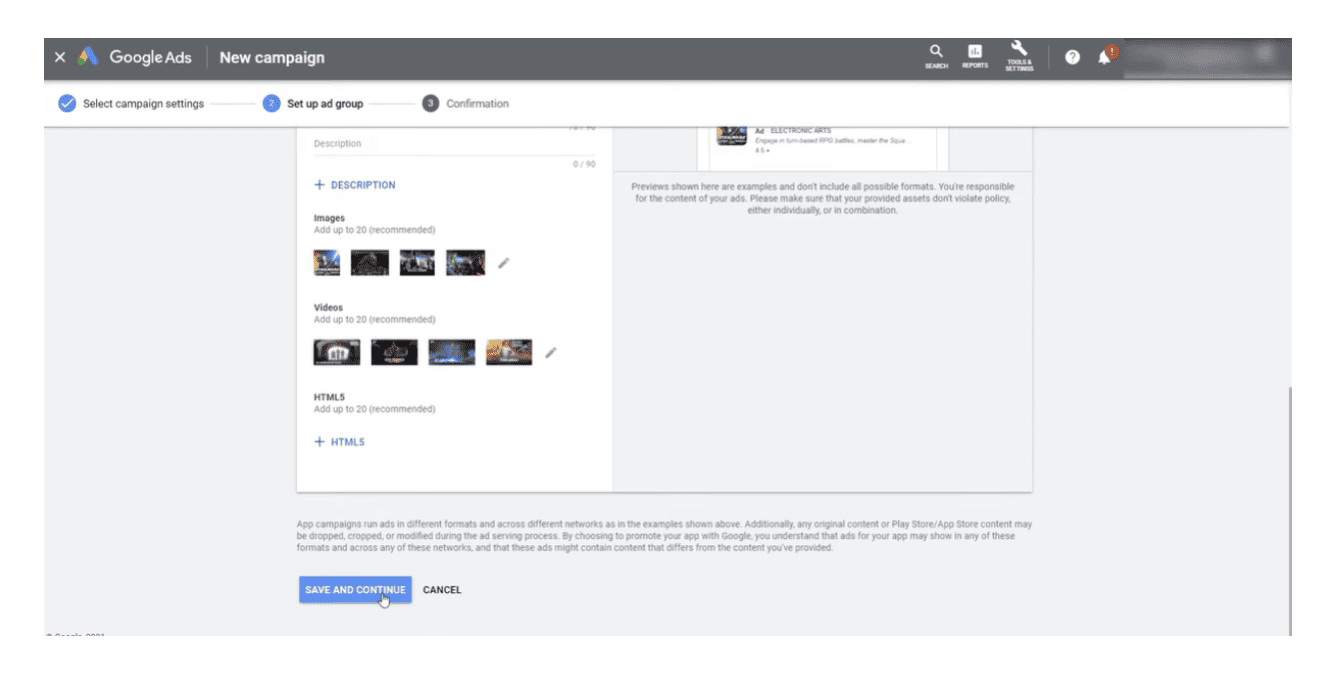Click the 'Images' section heading
Viewport: 1334px width, 684px height.
tap(329, 218)
